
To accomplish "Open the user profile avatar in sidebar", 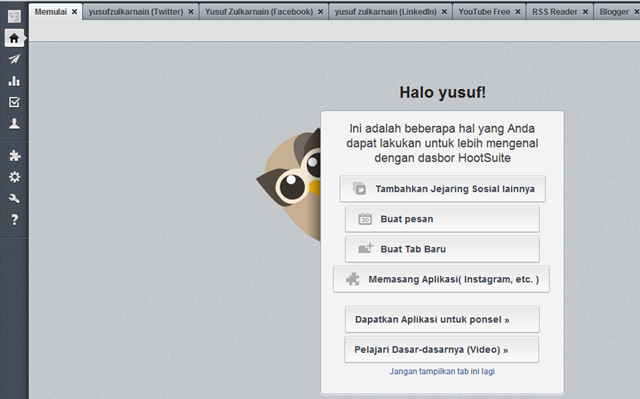I will point(14,17).
